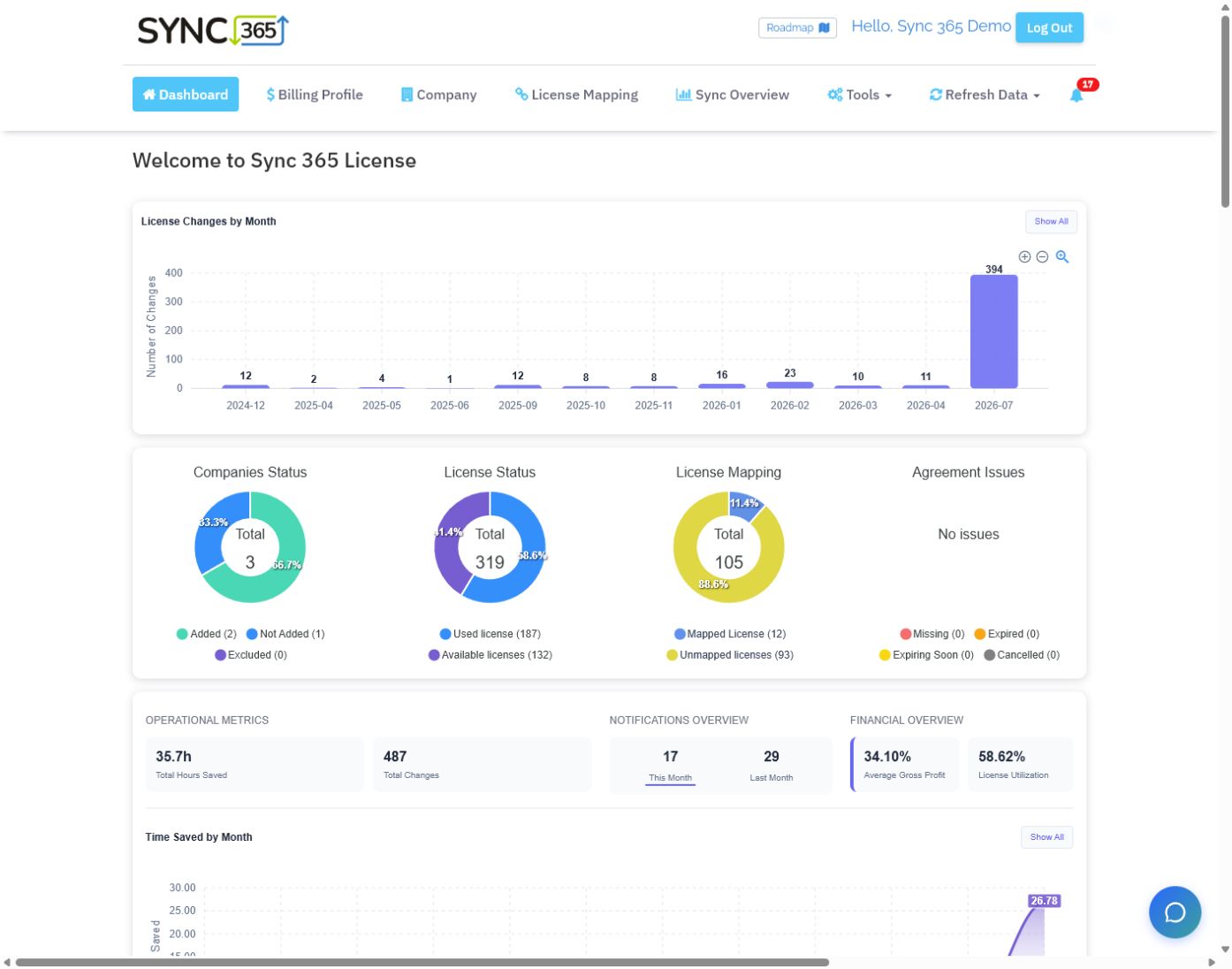Click the Total Hours Saved card

[255, 765]
